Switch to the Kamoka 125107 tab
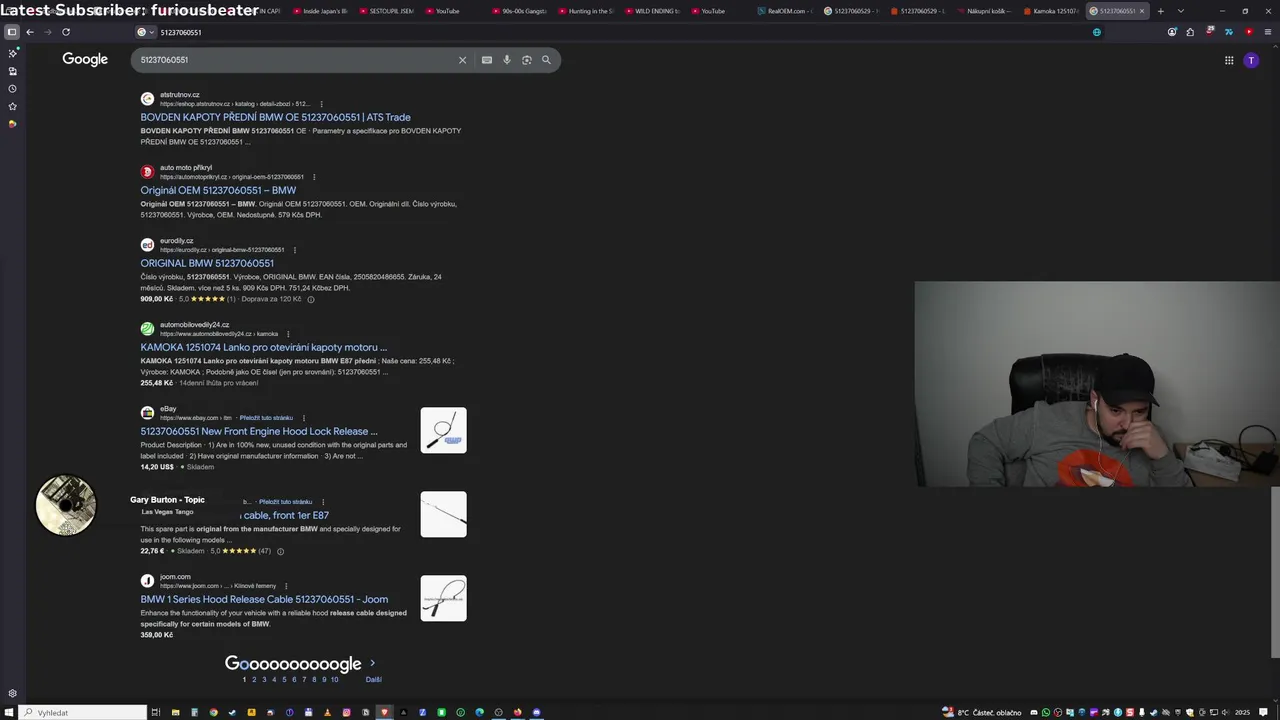The height and width of the screenshot is (720, 1280). pos(1049,11)
